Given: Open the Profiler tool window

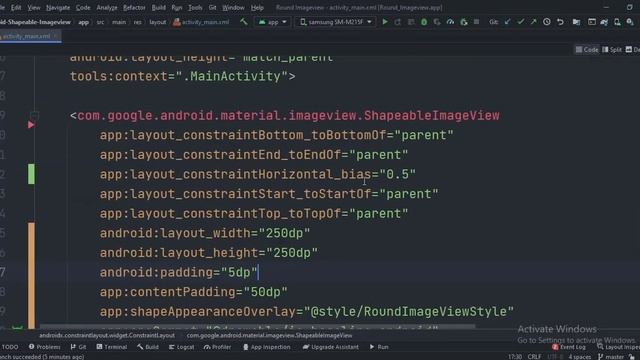Looking at the screenshot, I should tap(218, 347).
